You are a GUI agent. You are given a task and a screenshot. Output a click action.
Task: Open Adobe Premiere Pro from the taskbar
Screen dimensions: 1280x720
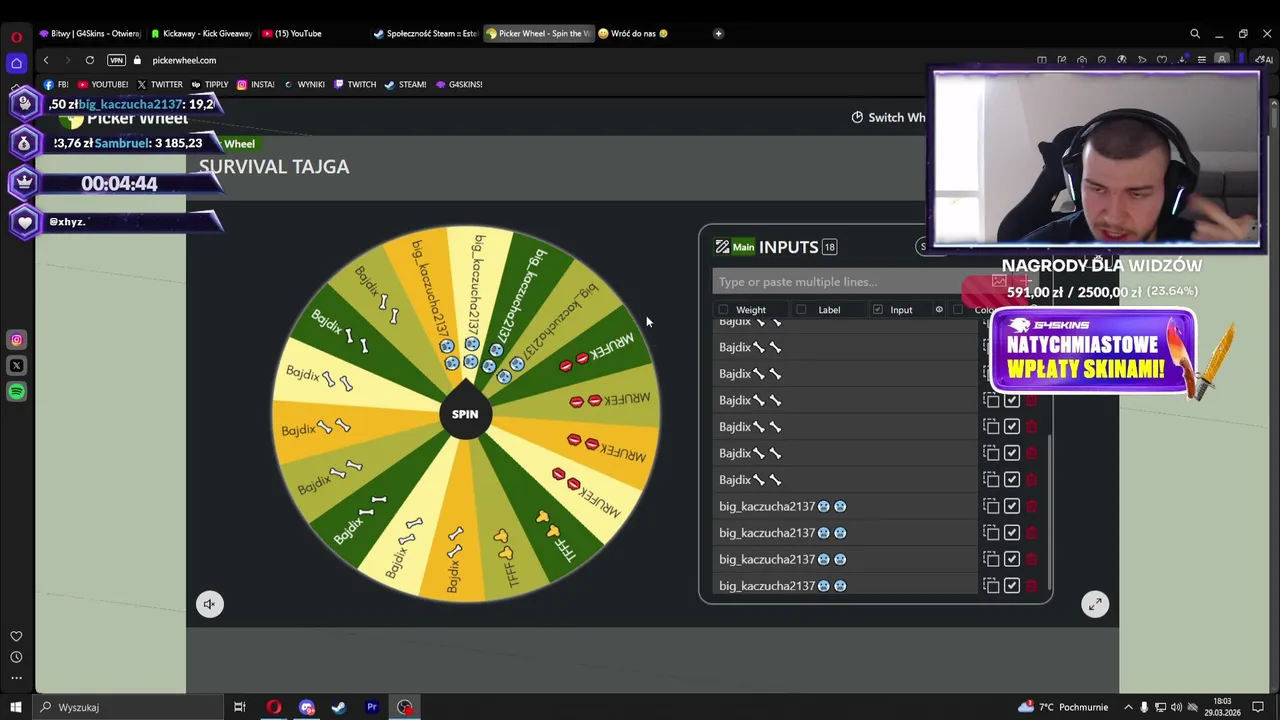click(372, 707)
